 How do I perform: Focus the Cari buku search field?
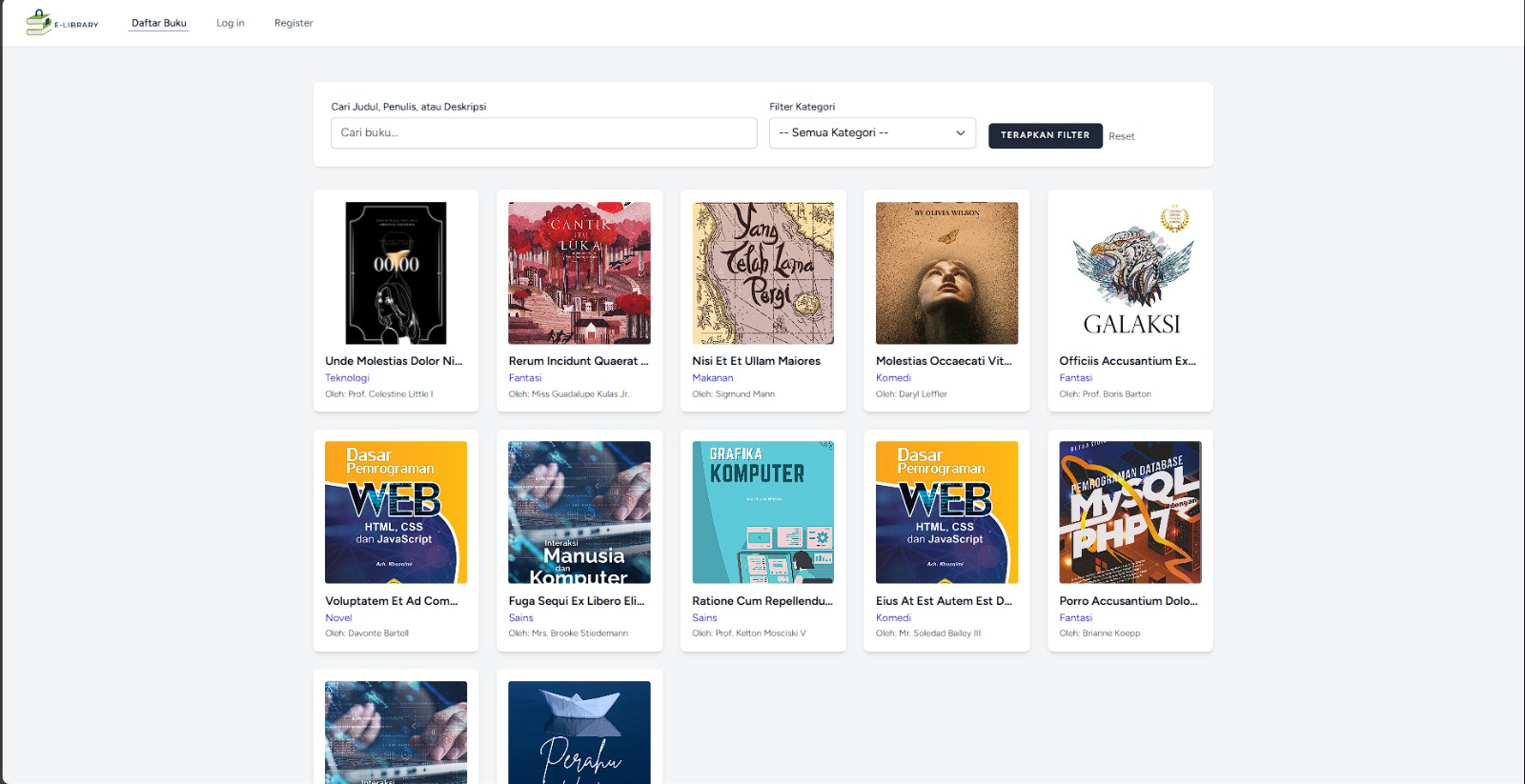pyautogui.click(x=543, y=133)
